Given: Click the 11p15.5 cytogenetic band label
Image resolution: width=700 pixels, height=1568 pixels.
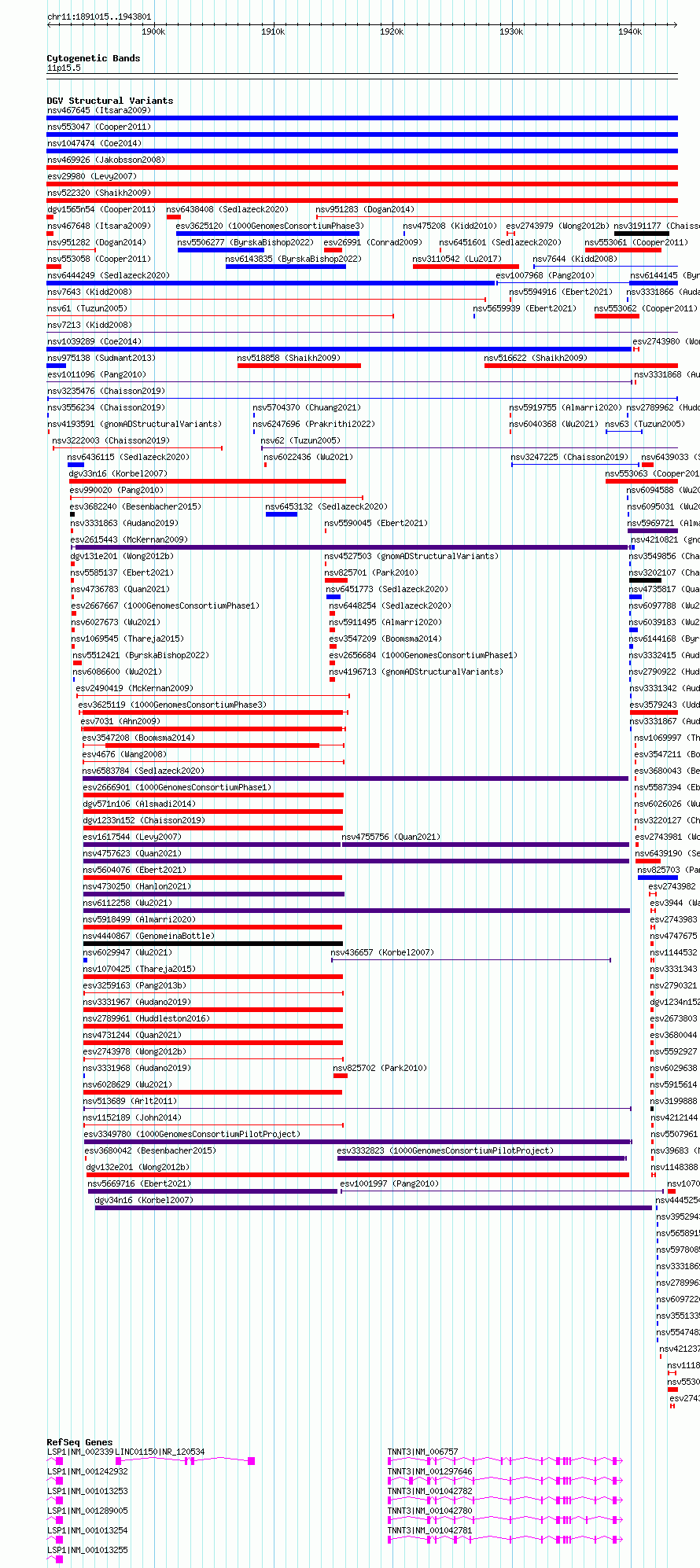Looking at the screenshot, I should pos(64,68).
